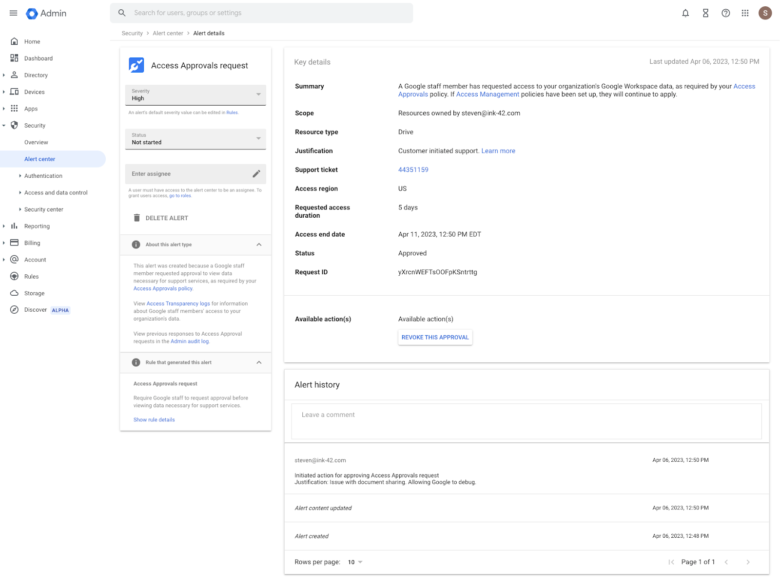Click the Home icon in sidebar

tap(14, 41)
